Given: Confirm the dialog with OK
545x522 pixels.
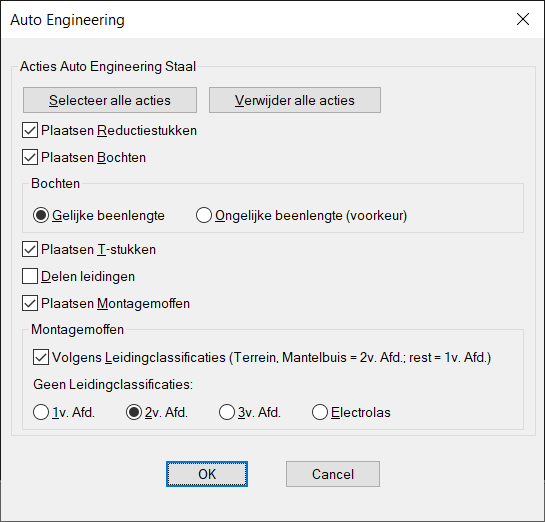Looking at the screenshot, I should (207, 474).
